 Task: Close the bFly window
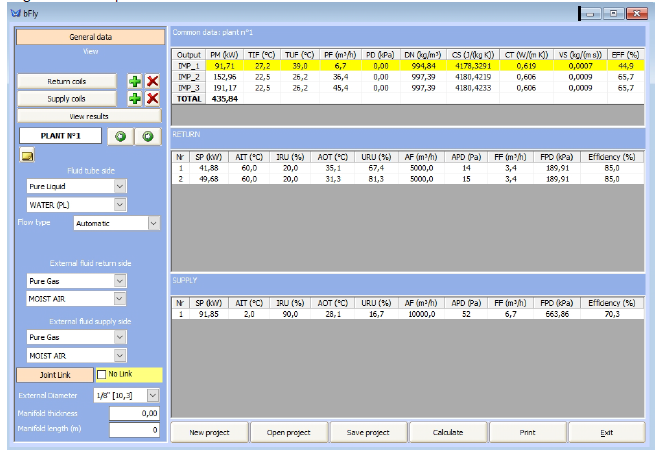[x=637, y=14]
